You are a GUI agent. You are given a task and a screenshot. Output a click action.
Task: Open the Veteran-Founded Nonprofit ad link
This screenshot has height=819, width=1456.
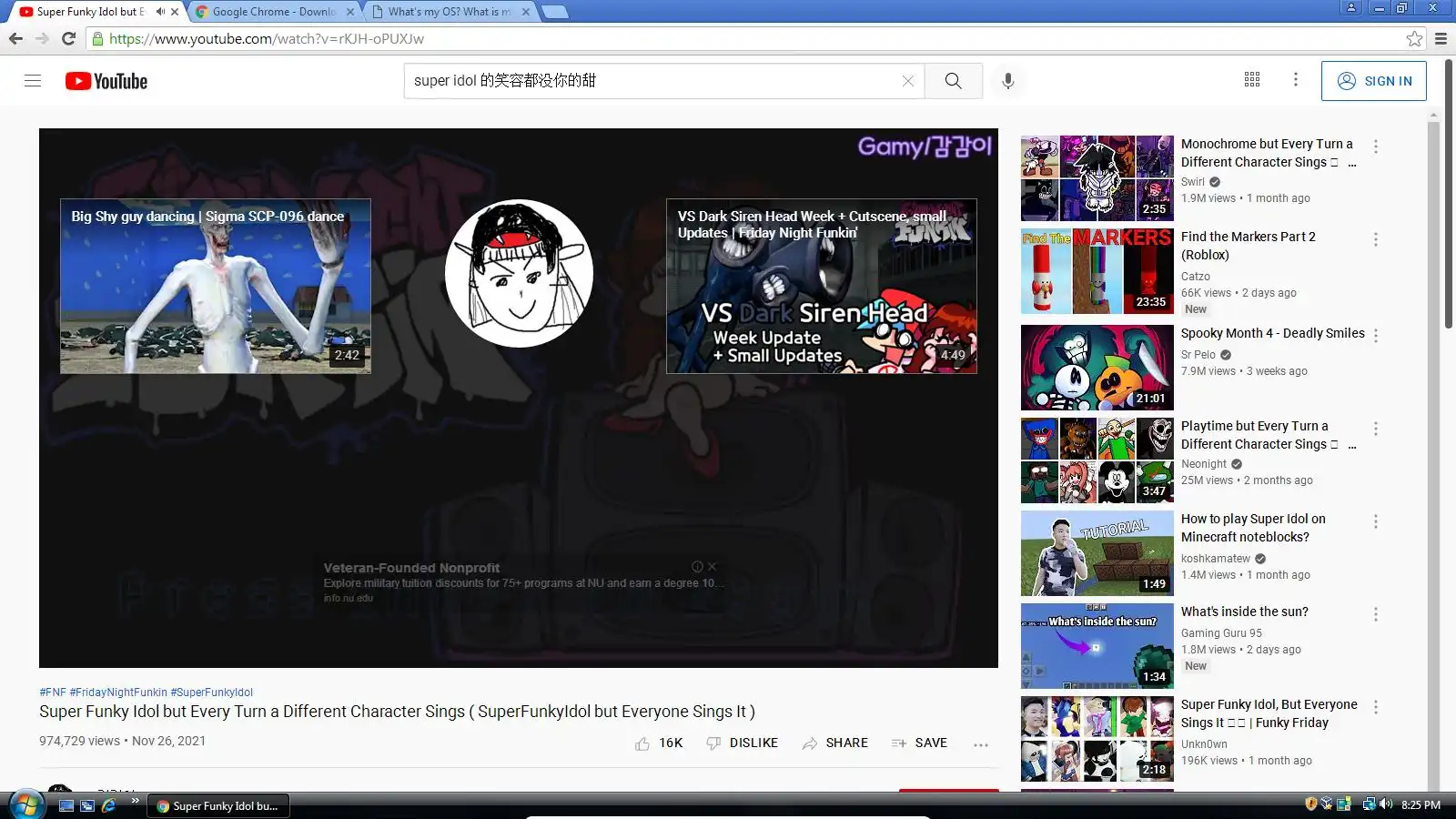click(x=411, y=568)
